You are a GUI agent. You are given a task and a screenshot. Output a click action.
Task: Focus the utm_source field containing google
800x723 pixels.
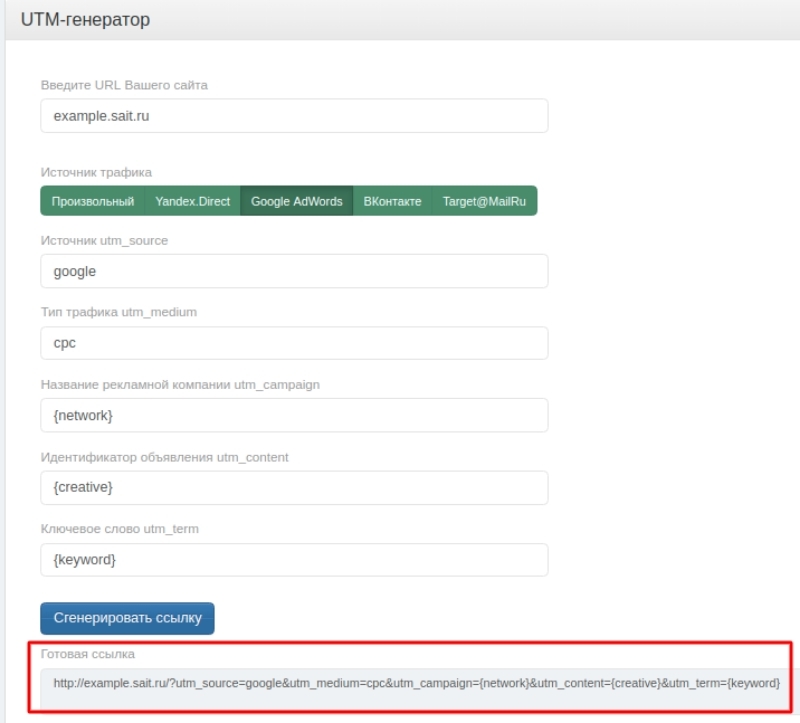click(294, 271)
